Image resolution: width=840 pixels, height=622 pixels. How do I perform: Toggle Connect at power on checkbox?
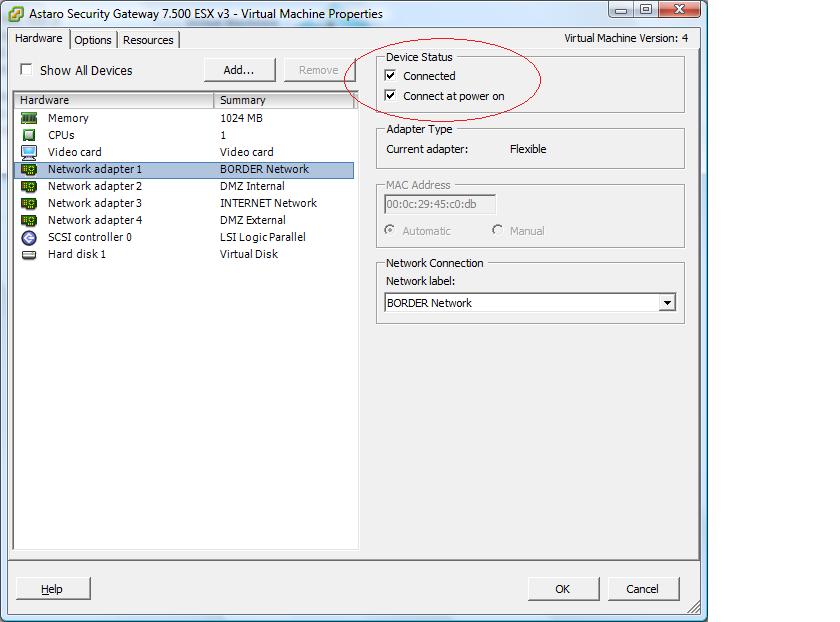coord(391,96)
